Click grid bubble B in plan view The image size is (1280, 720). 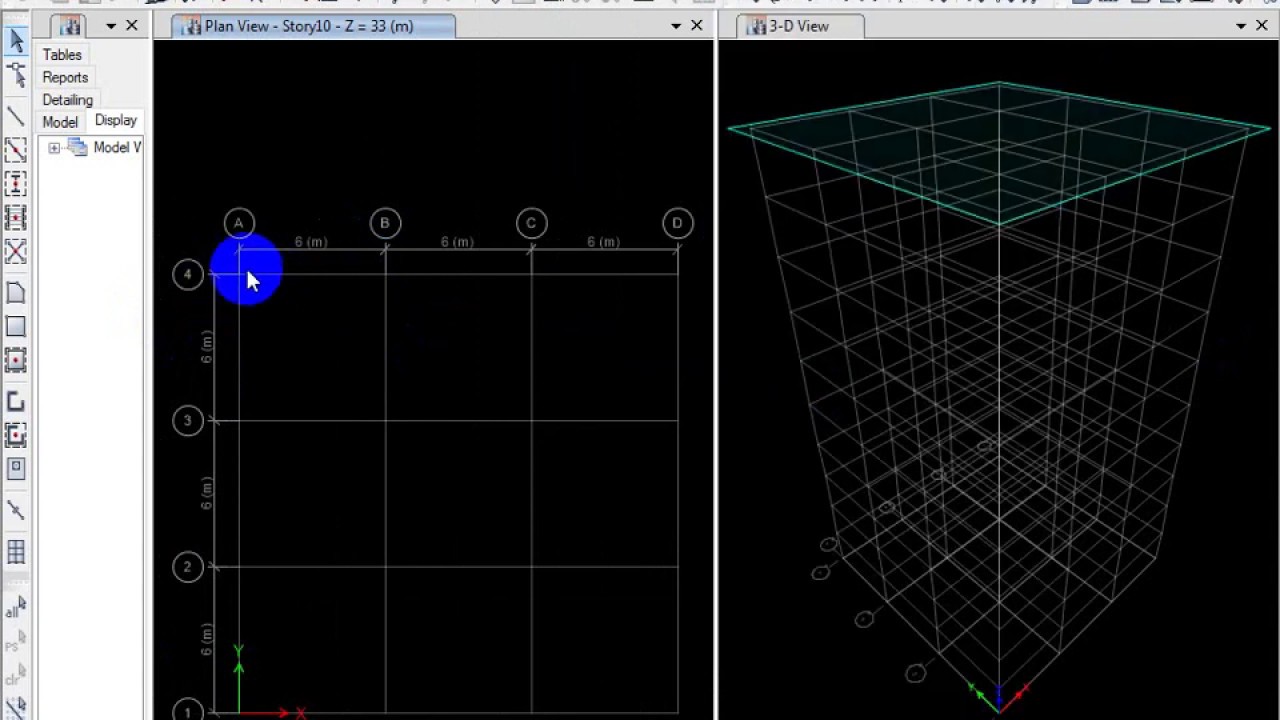(385, 223)
